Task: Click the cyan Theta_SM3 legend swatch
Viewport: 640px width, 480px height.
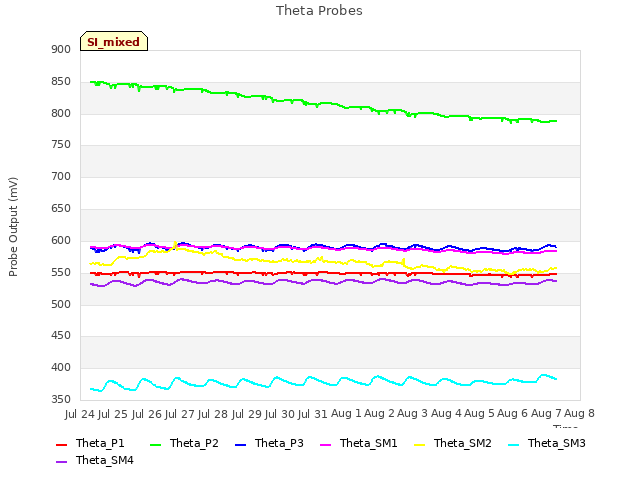Action: click(513, 444)
